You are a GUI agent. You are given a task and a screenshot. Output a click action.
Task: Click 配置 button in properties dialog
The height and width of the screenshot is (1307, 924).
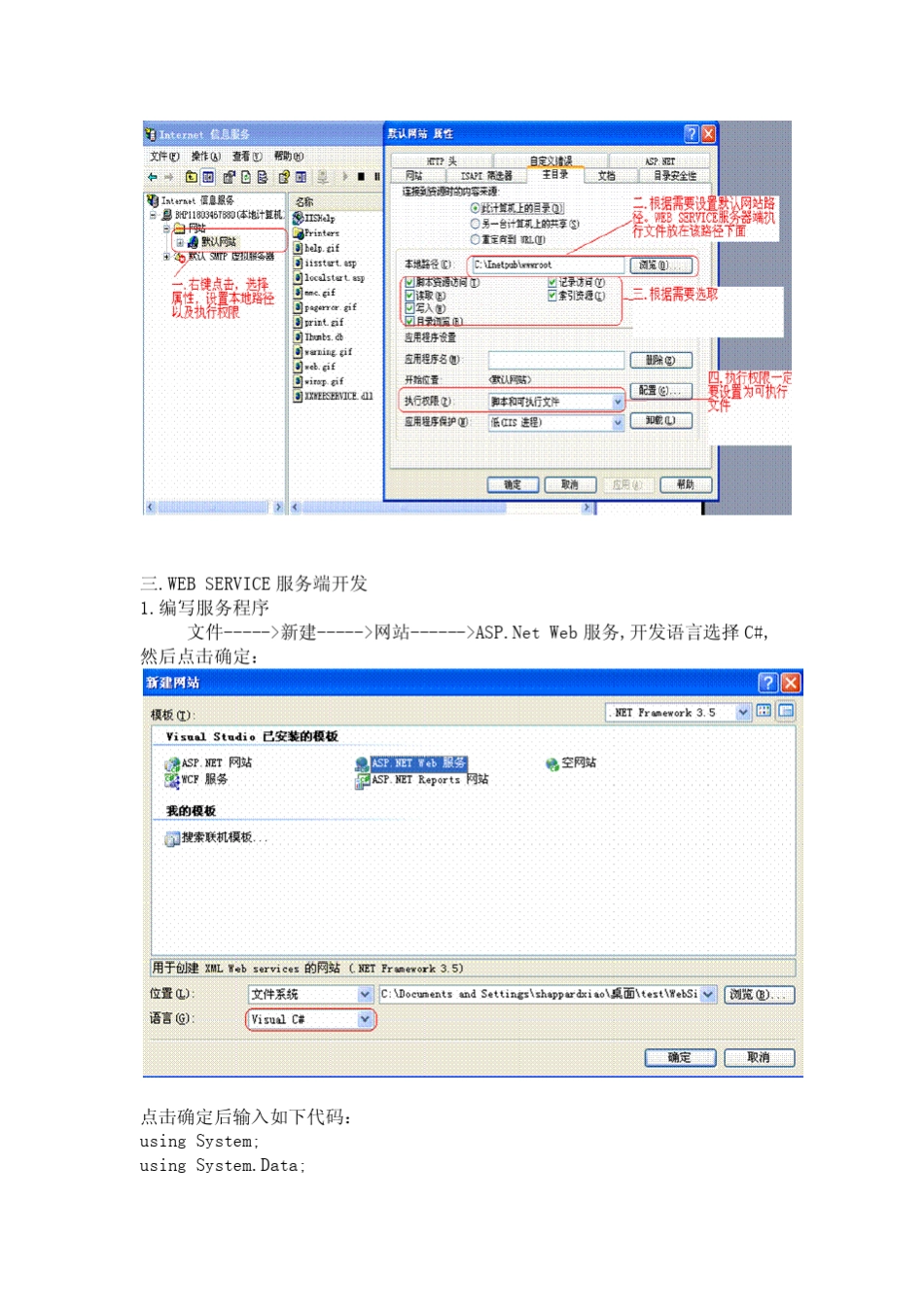pos(661,390)
